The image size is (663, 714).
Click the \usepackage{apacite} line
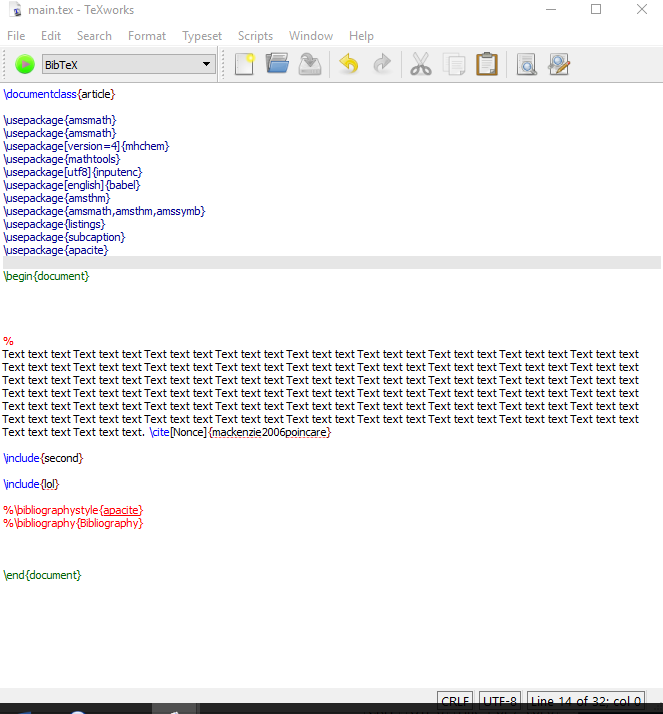[56, 250]
